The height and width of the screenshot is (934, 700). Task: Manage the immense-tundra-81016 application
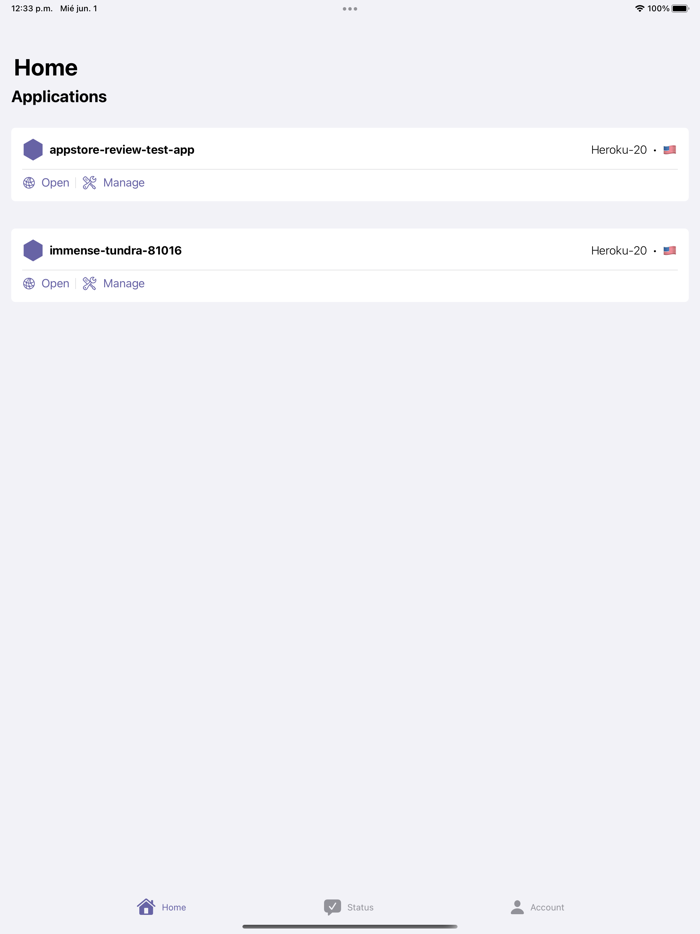tap(123, 284)
